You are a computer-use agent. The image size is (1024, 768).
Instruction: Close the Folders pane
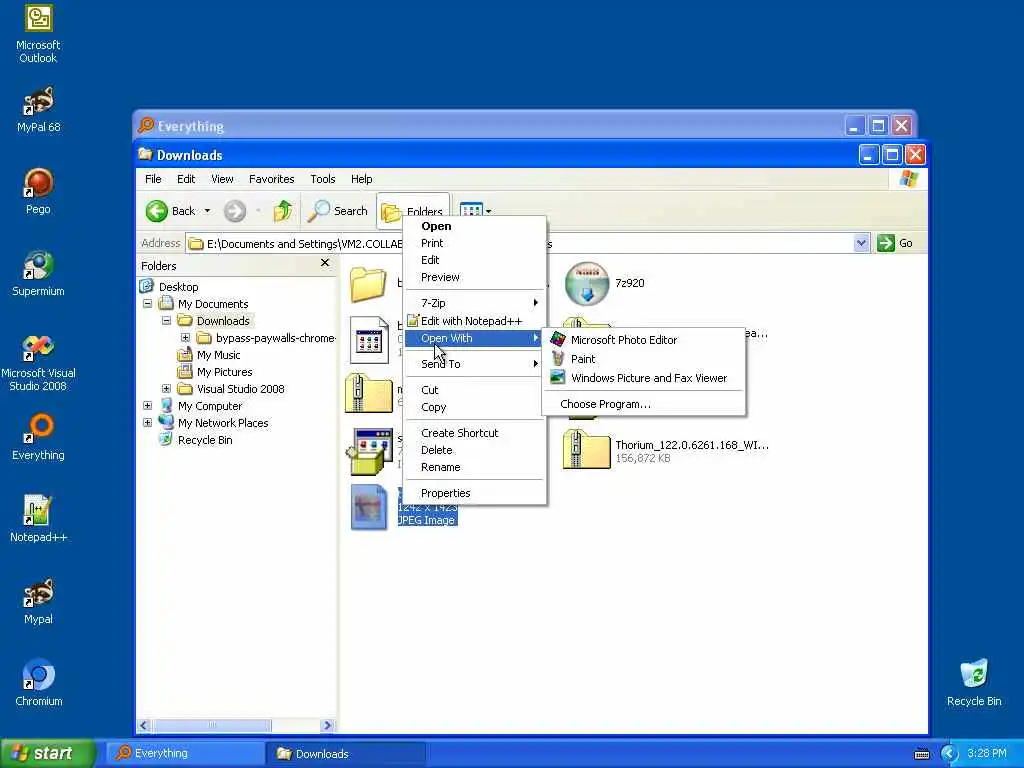(325, 263)
